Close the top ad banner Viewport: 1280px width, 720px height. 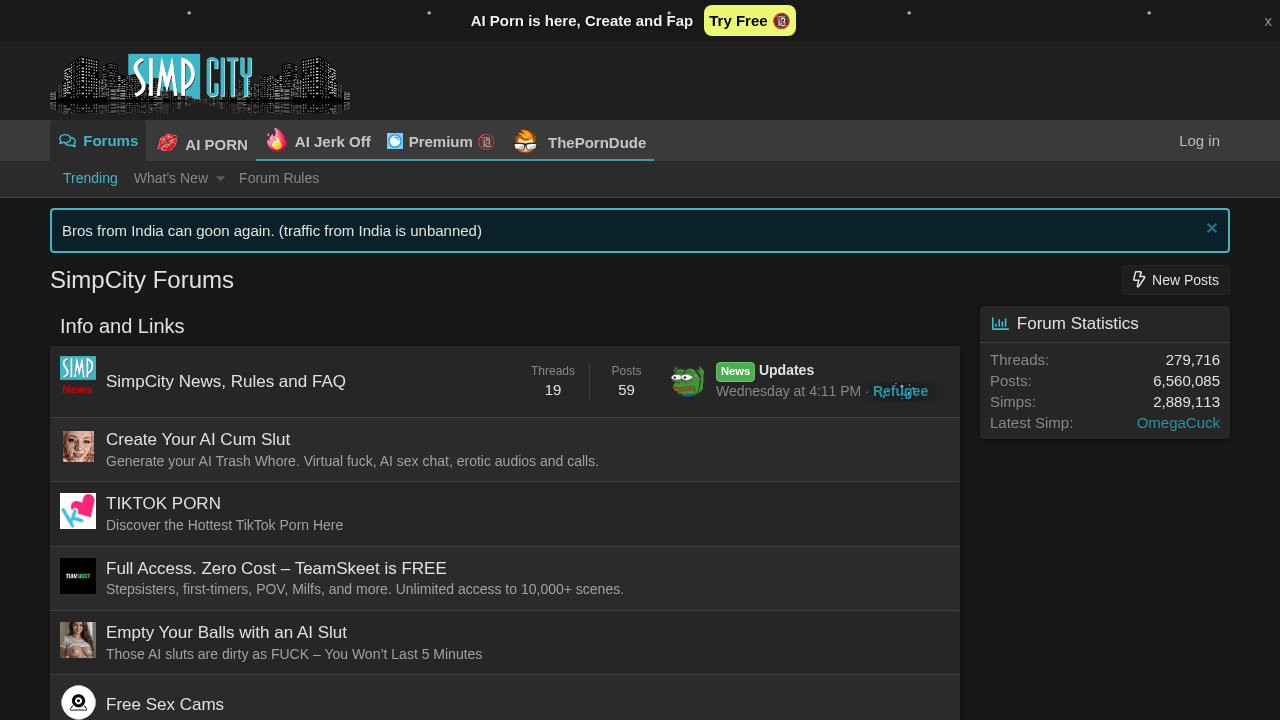tap(1268, 21)
